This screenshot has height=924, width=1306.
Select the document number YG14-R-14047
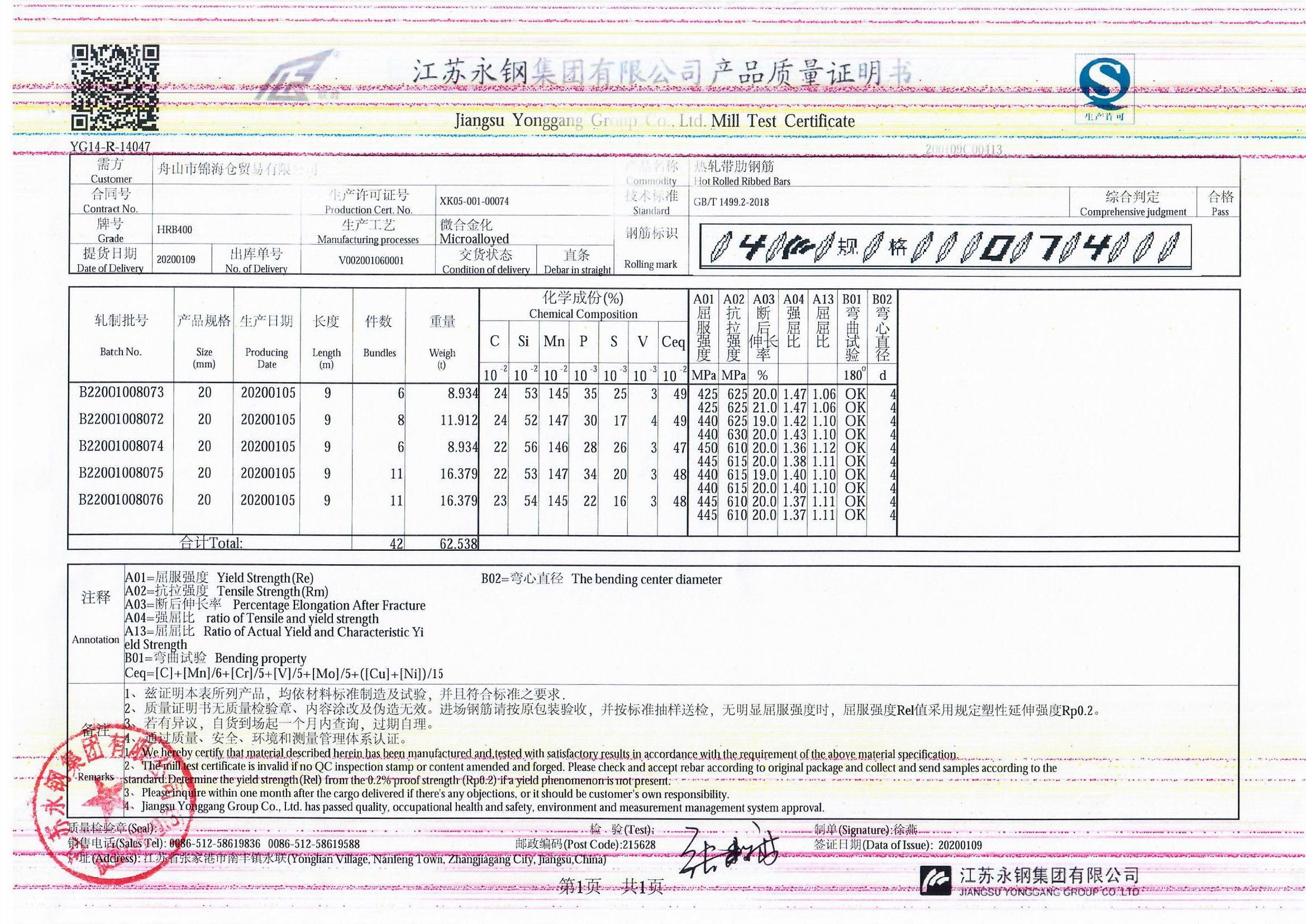111,147
